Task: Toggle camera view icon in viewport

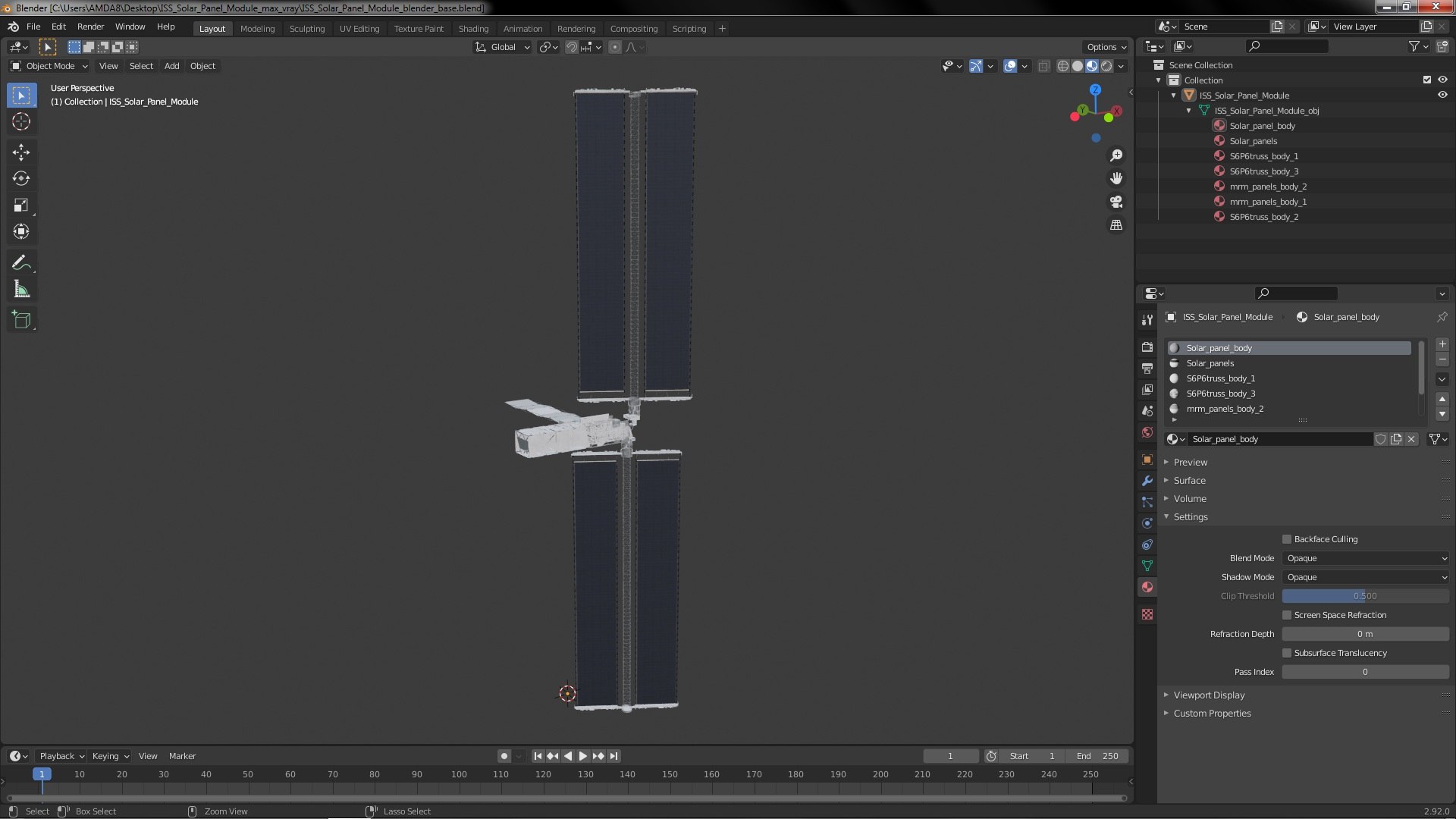Action: (x=1116, y=202)
